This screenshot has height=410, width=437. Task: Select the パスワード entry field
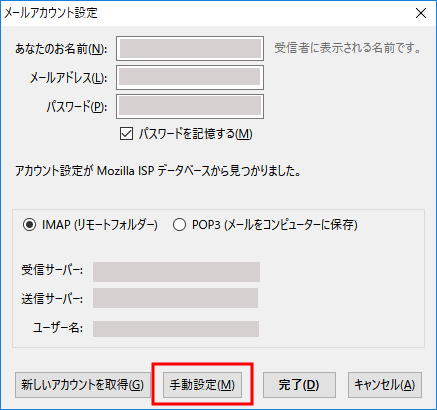click(x=190, y=107)
